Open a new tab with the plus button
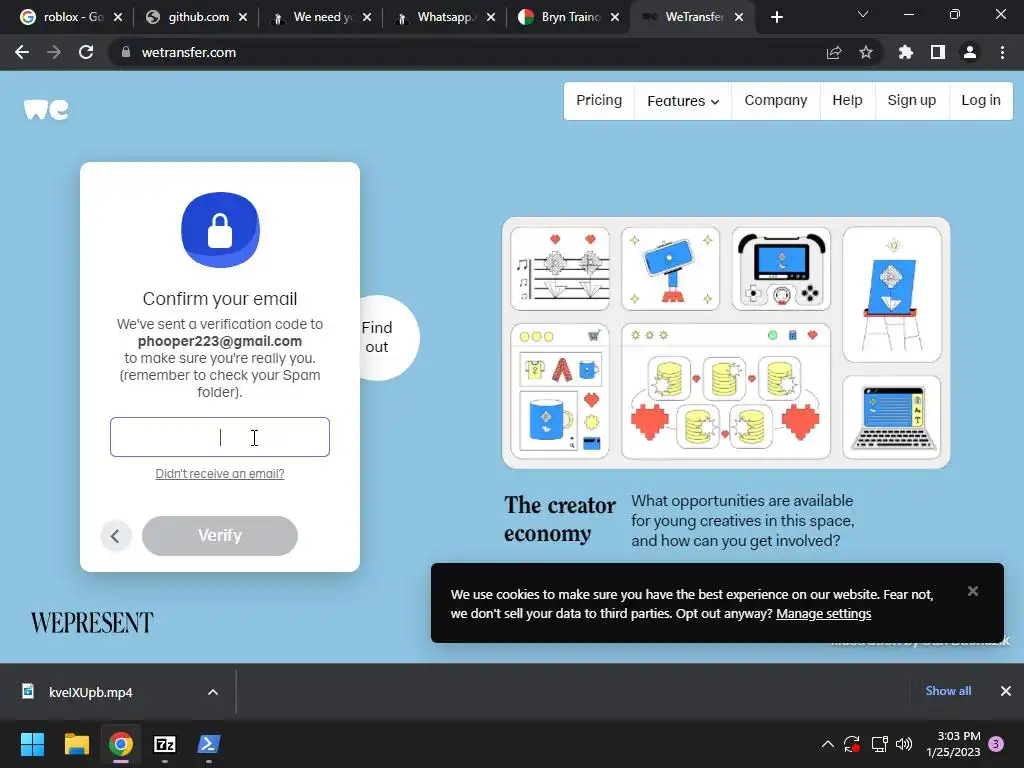Screen dimensions: 1024x768 (x=776, y=18)
